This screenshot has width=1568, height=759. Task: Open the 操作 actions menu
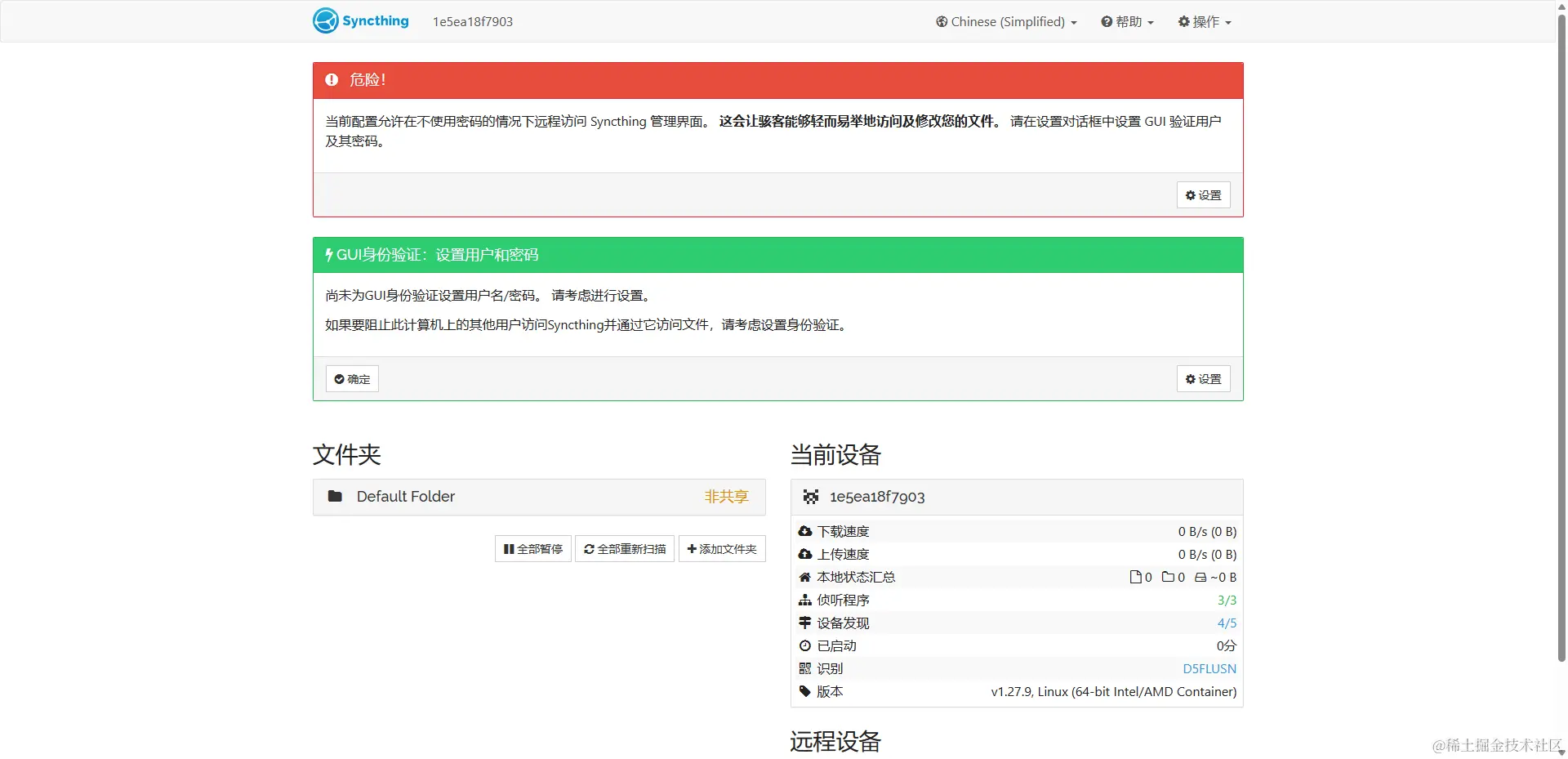pyautogui.click(x=1205, y=22)
